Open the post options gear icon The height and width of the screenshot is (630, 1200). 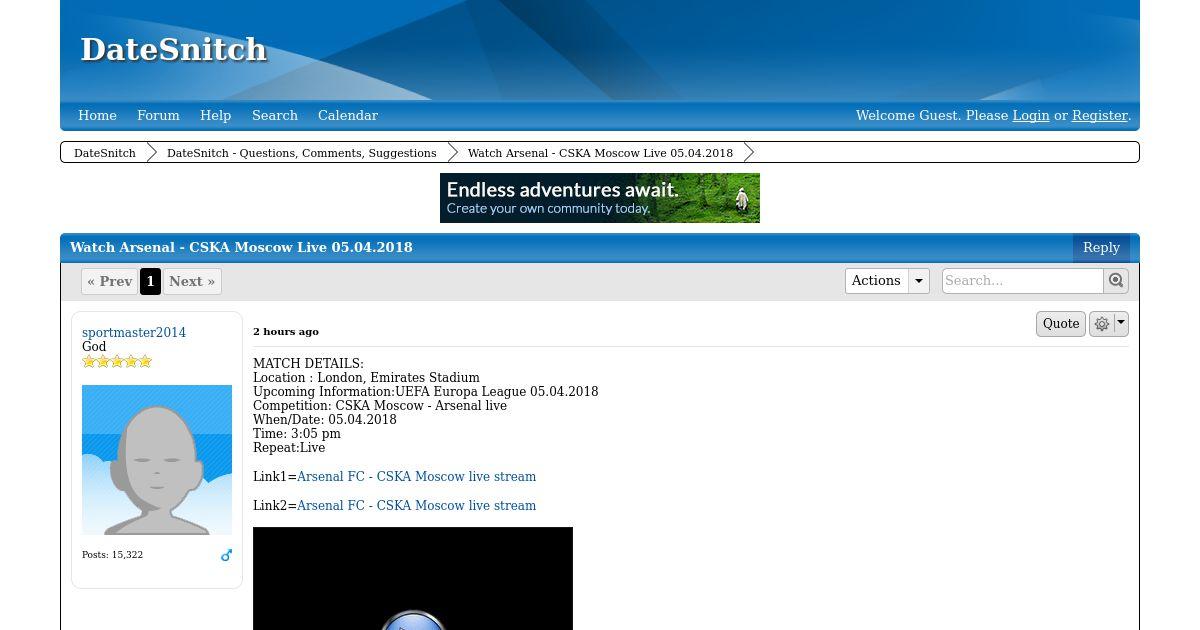[1102, 324]
